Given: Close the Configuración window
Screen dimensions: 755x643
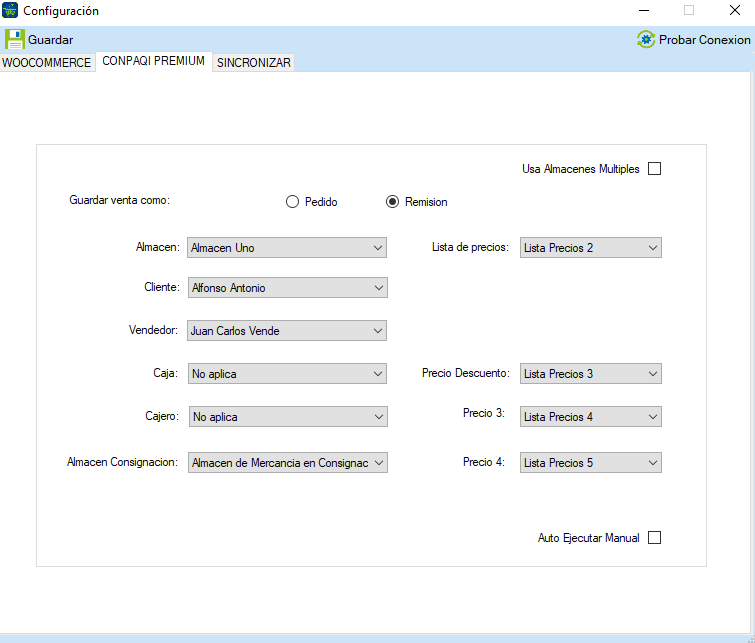Looking at the screenshot, I should (x=734, y=10).
